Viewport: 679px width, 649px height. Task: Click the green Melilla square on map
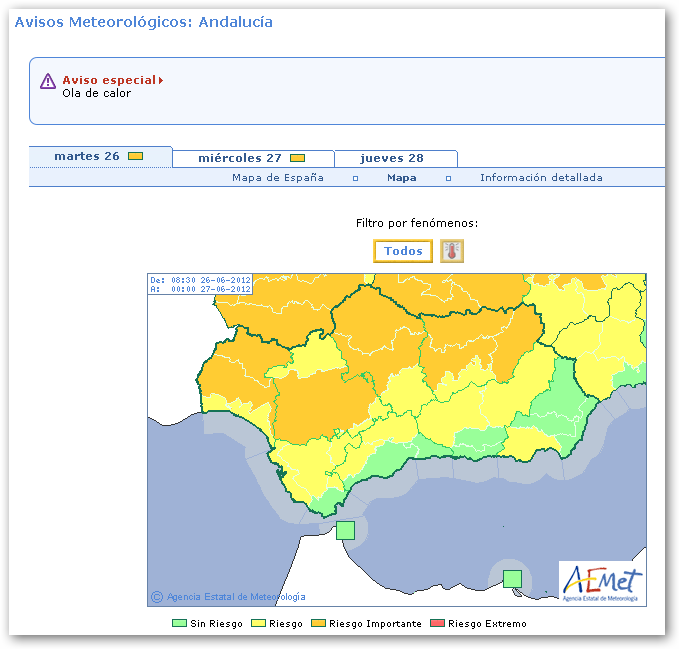(512, 578)
